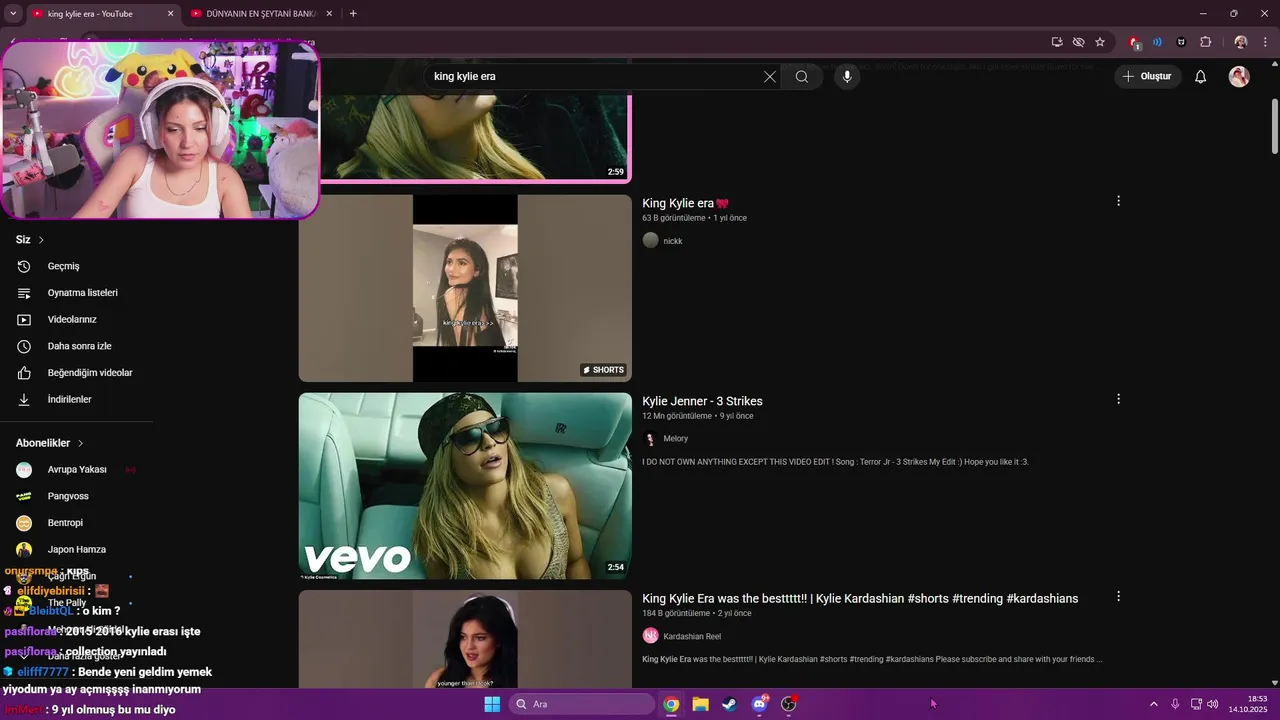Open the Kylie Jenner - 3 Strikes title
The image size is (1280, 720).
pos(702,401)
